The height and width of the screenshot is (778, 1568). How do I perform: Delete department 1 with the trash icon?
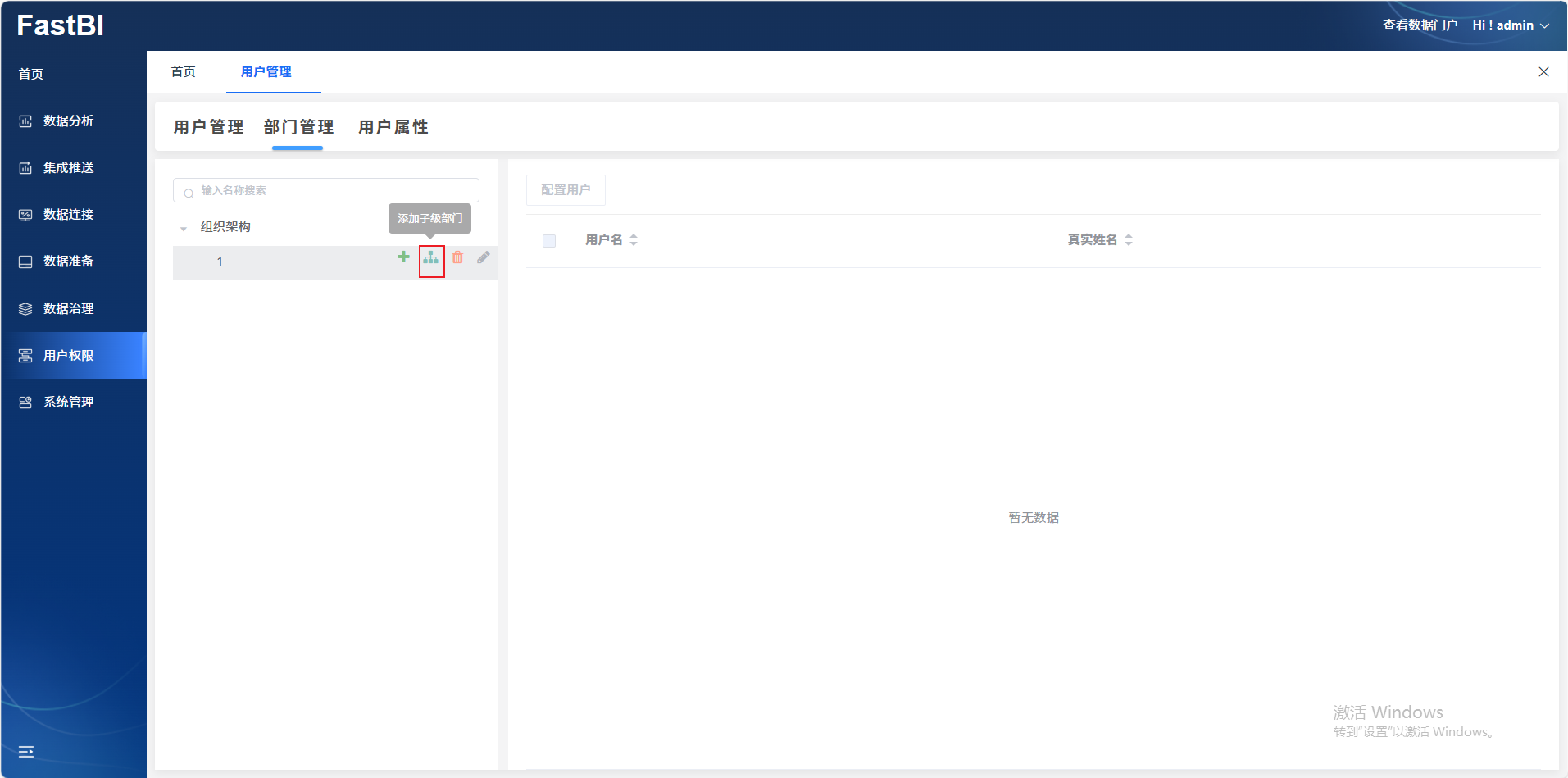click(x=457, y=258)
